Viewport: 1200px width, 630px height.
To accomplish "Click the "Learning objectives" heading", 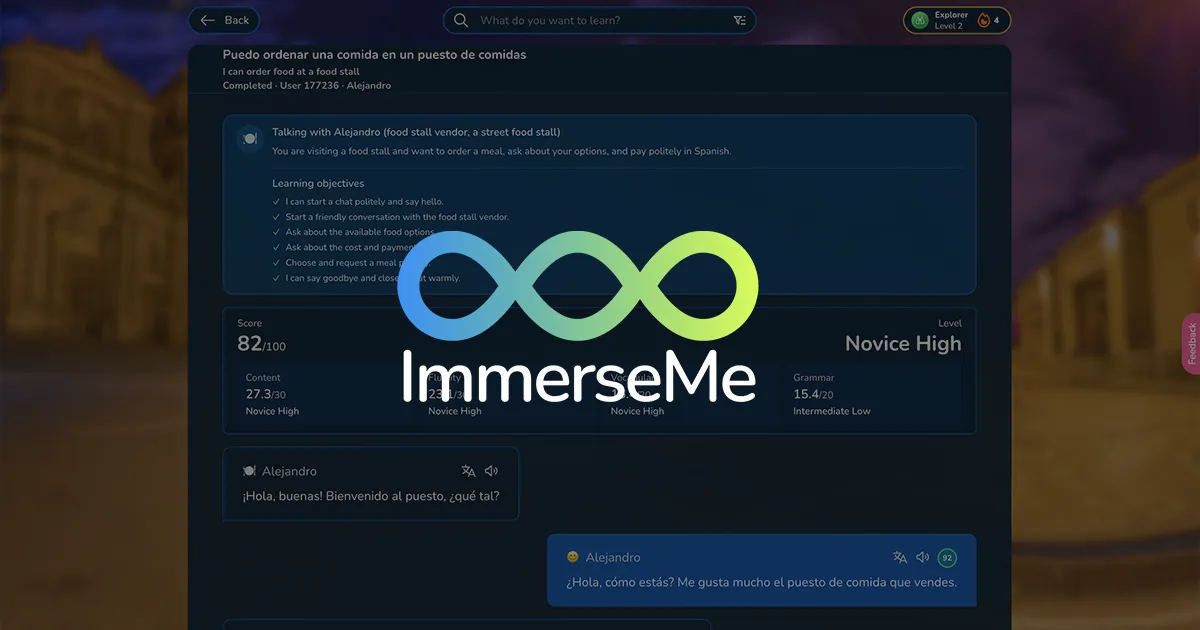I will (x=318, y=183).
